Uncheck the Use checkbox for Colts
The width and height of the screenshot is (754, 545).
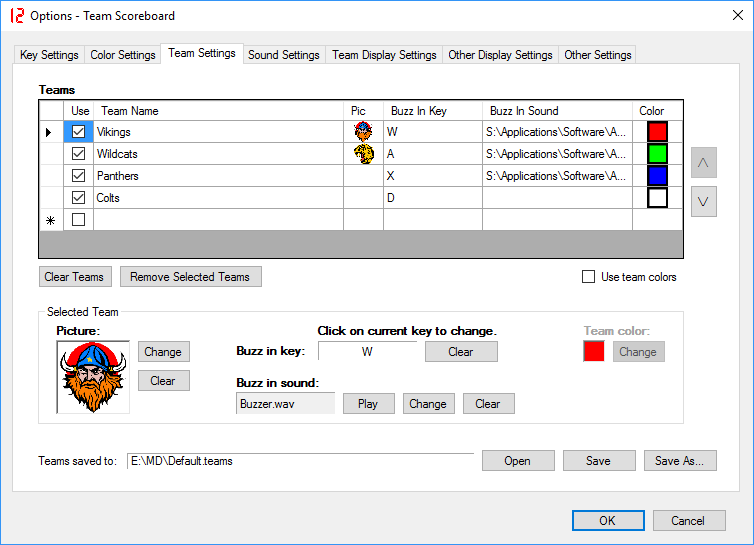[78, 198]
